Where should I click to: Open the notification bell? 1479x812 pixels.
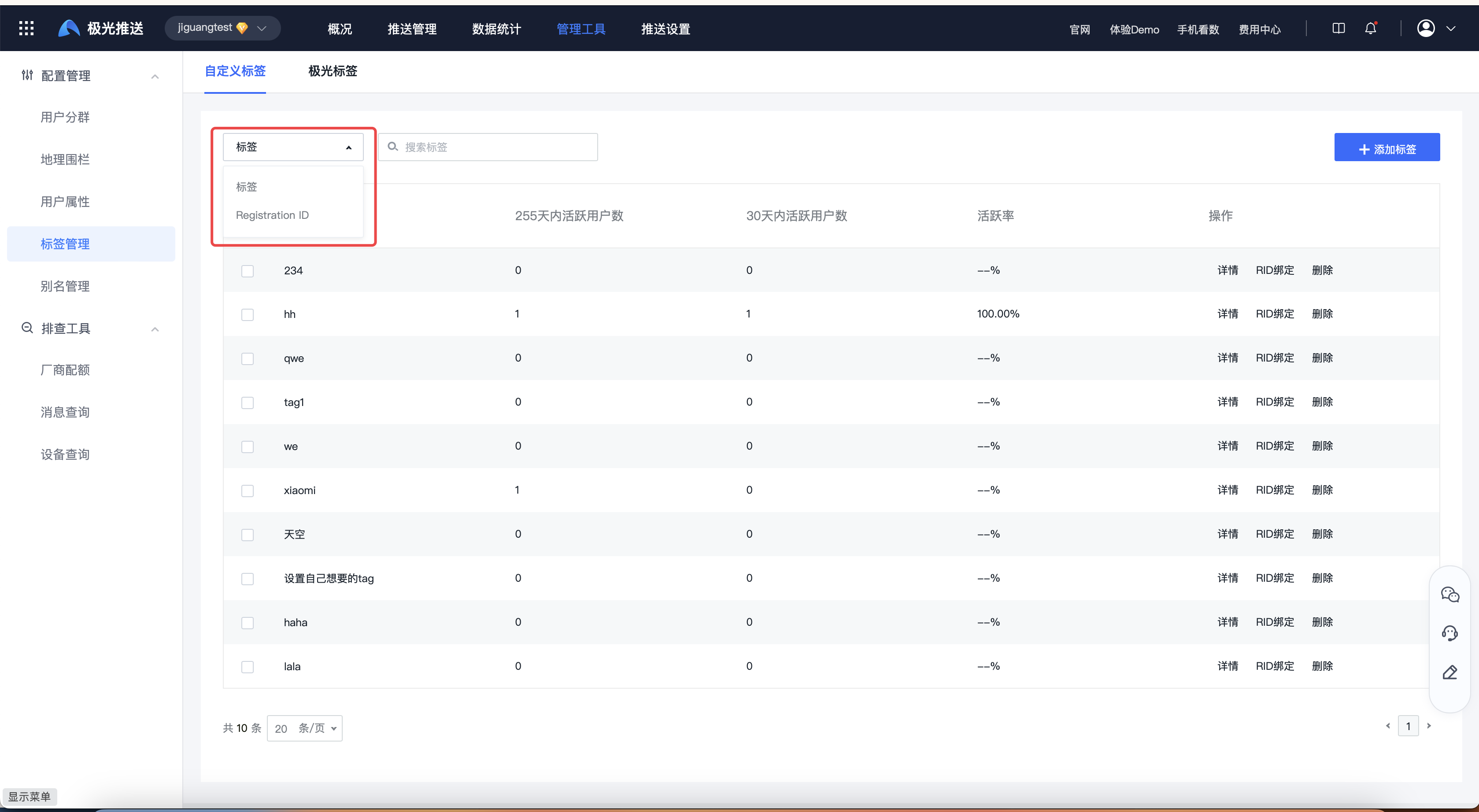pyautogui.click(x=1371, y=28)
